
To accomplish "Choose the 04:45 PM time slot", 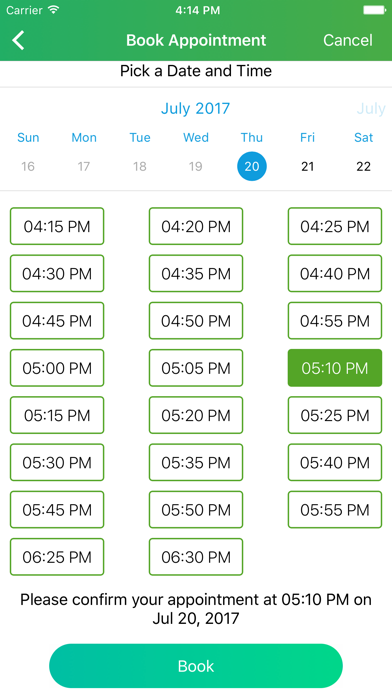I will coord(57,321).
